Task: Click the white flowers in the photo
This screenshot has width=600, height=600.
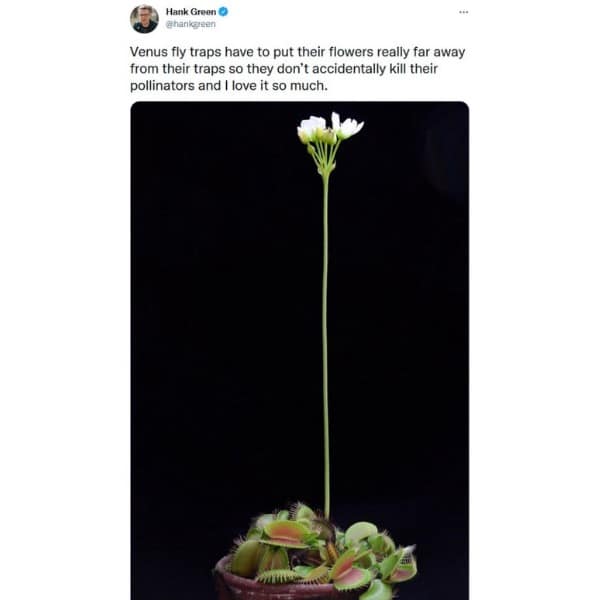Action: click(329, 127)
